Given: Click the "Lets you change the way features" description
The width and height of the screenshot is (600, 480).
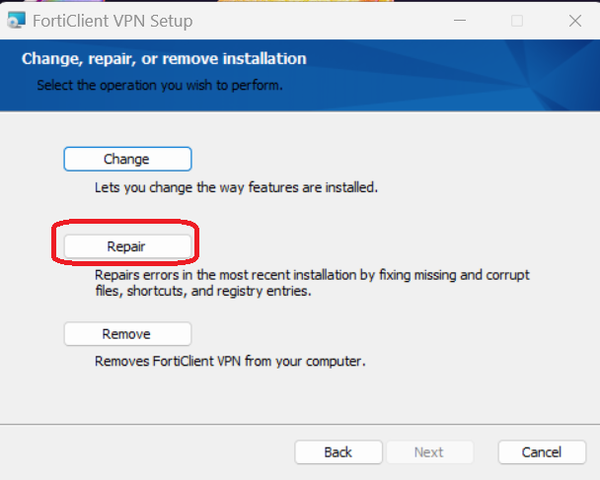Looking at the screenshot, I should (236, 188).
